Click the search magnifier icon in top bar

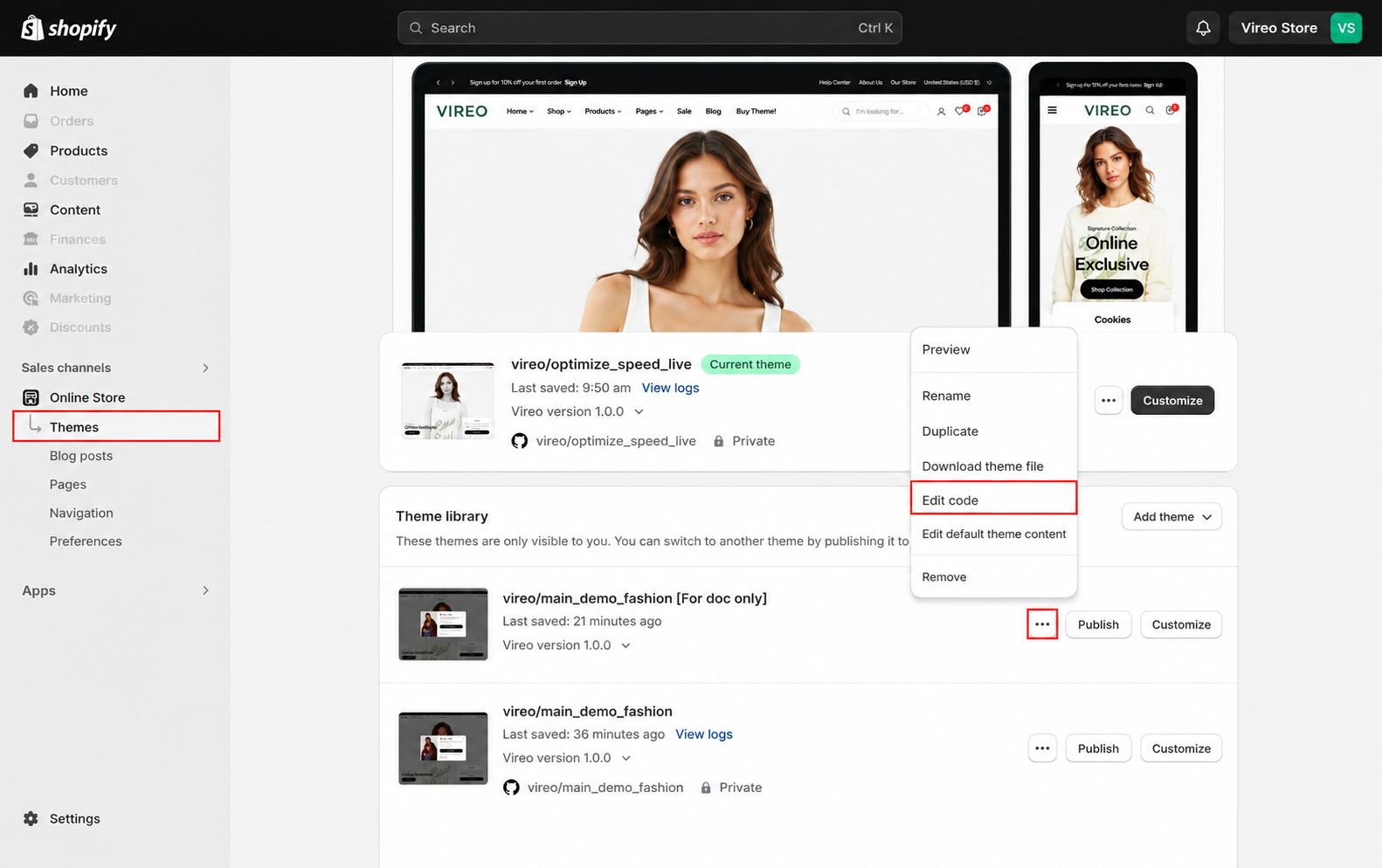click(417, 28)
